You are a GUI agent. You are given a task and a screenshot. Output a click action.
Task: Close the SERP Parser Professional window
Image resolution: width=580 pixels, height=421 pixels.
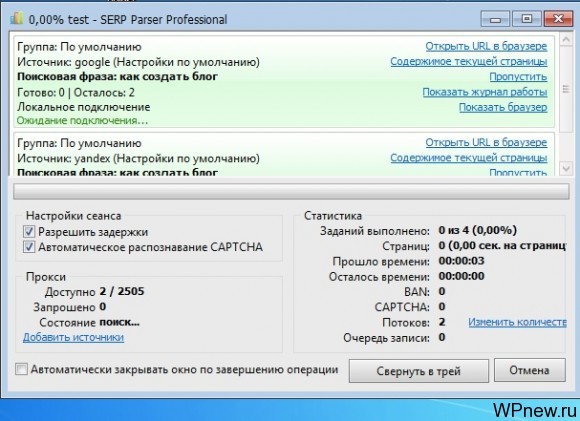pyautogui.click(x=559, y=18)
